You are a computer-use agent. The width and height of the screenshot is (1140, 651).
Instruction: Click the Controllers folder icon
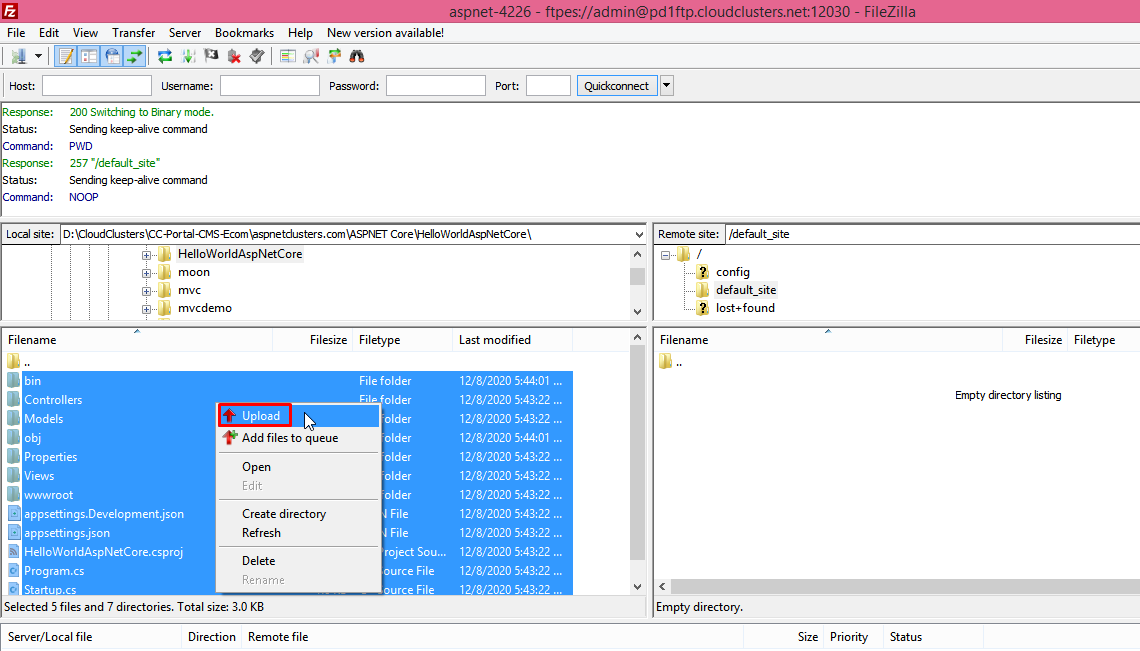point(14,399)
